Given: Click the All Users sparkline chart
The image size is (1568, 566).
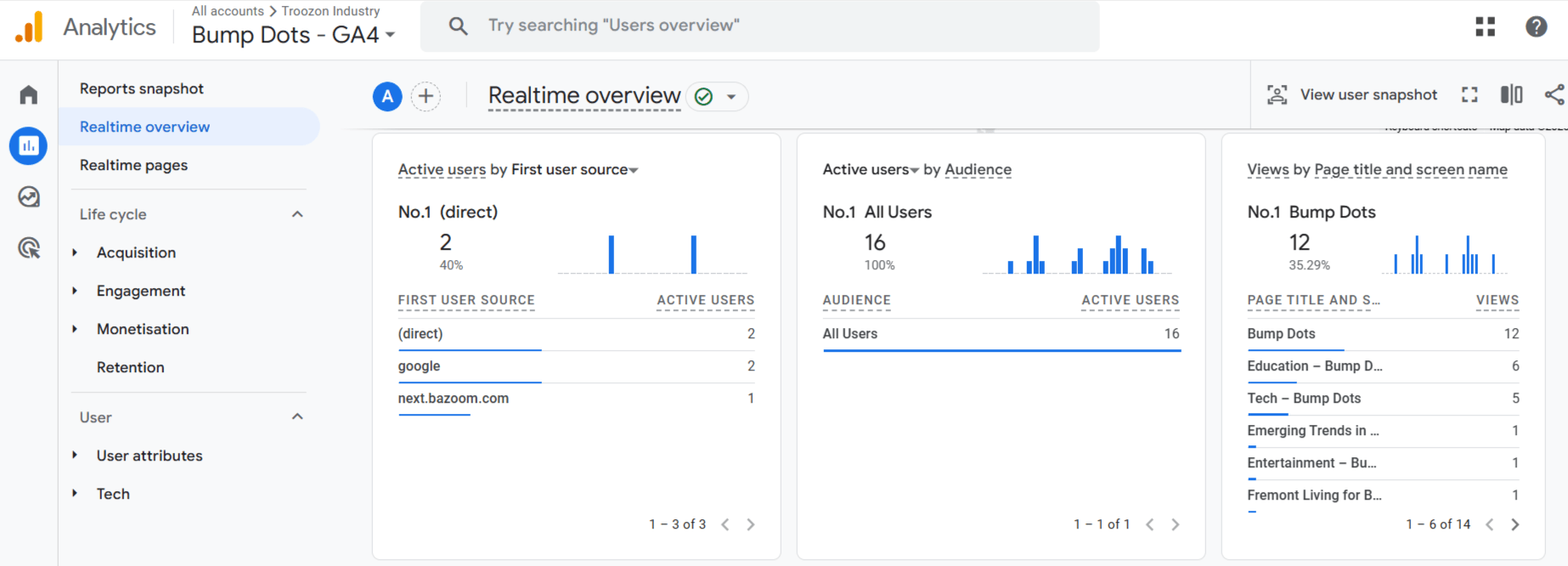Looking at the screenshot, I should 1077,254.
